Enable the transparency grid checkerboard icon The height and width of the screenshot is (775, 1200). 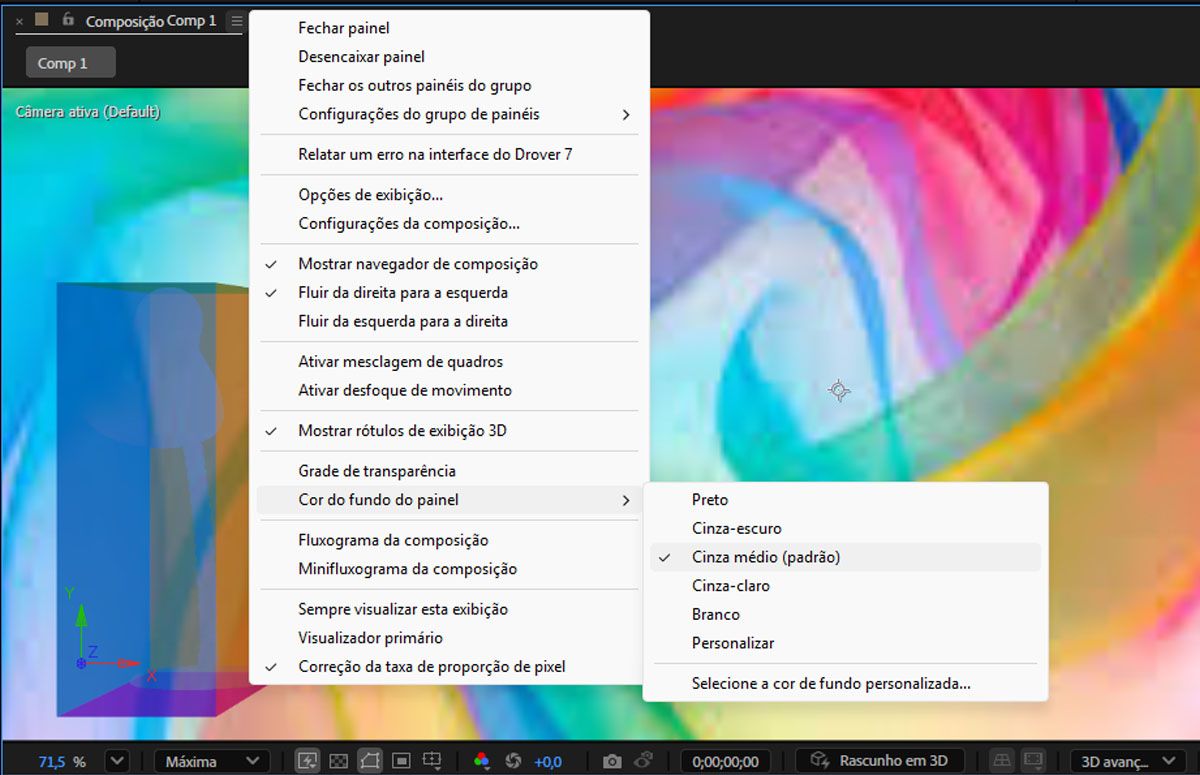pos(339,760)
